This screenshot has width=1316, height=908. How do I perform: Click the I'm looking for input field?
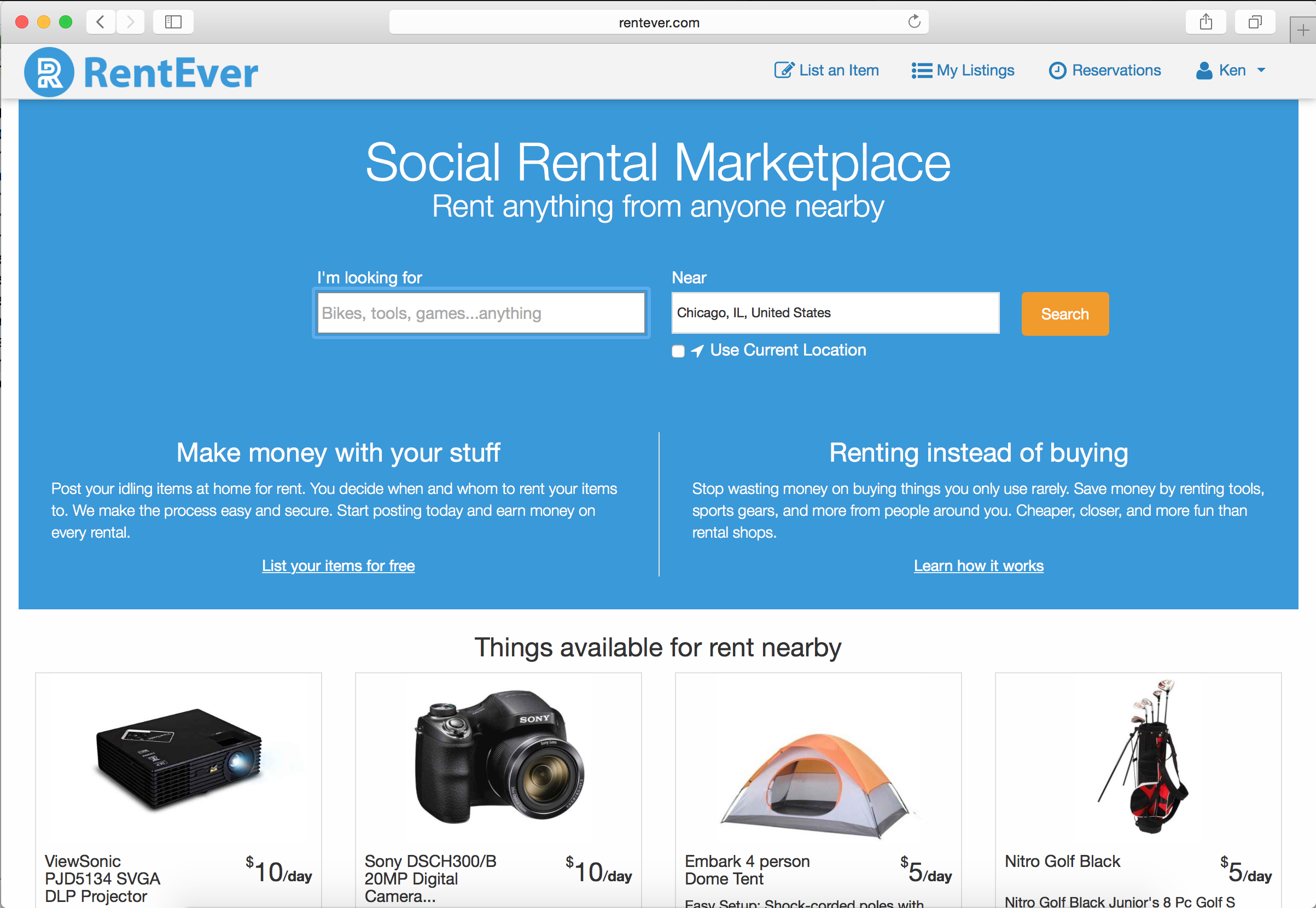[481, 313]
